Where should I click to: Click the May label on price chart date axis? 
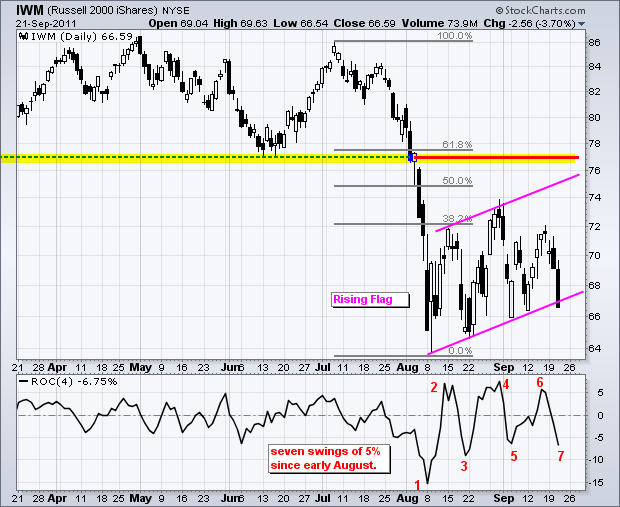click(141, 368)
